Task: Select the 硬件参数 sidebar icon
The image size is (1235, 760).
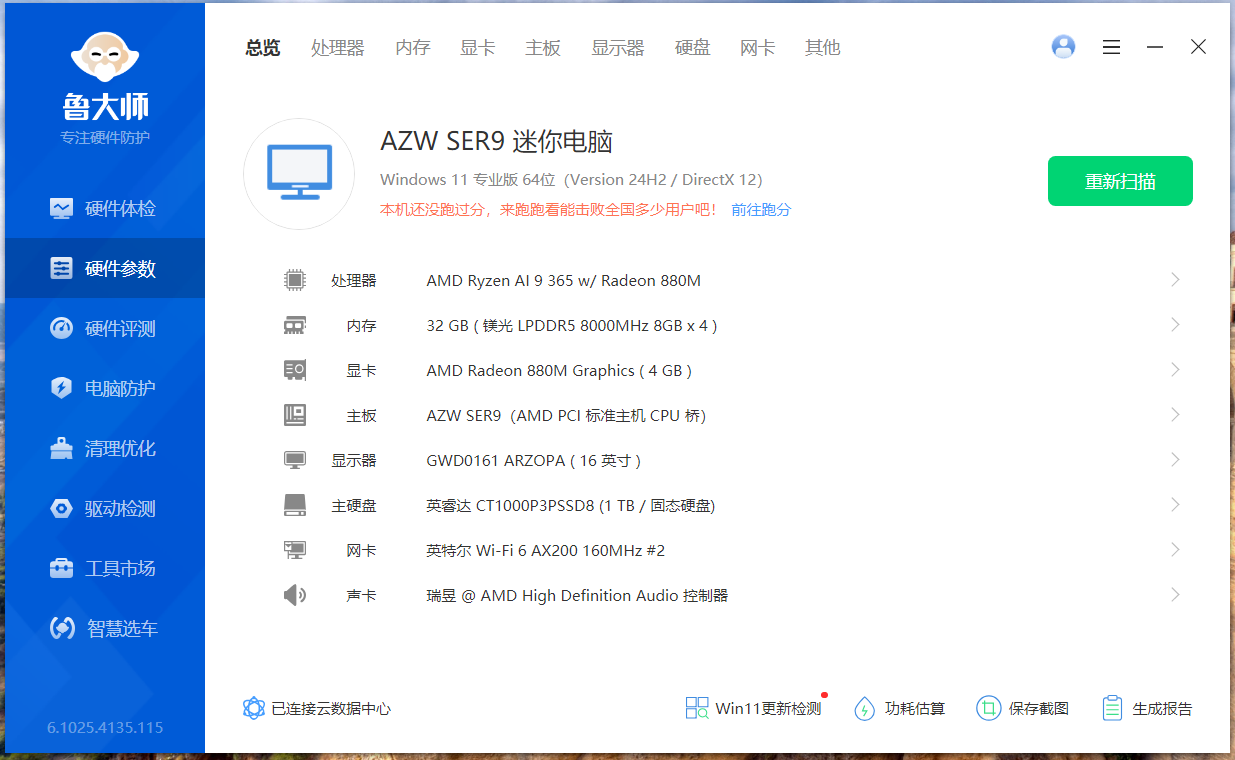Action: point(62,268)
